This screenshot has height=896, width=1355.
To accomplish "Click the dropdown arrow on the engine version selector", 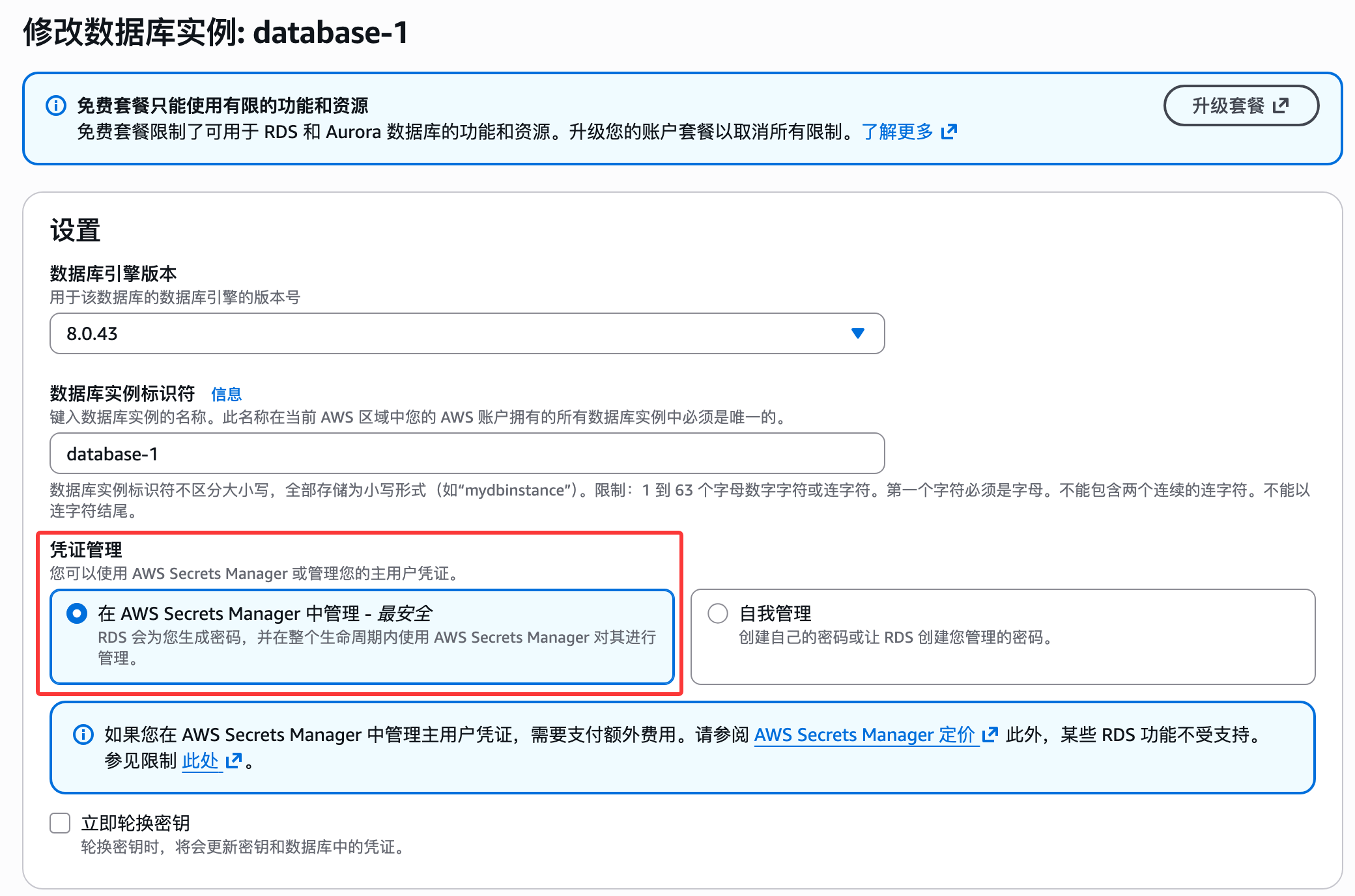I will tap(858, 334).
